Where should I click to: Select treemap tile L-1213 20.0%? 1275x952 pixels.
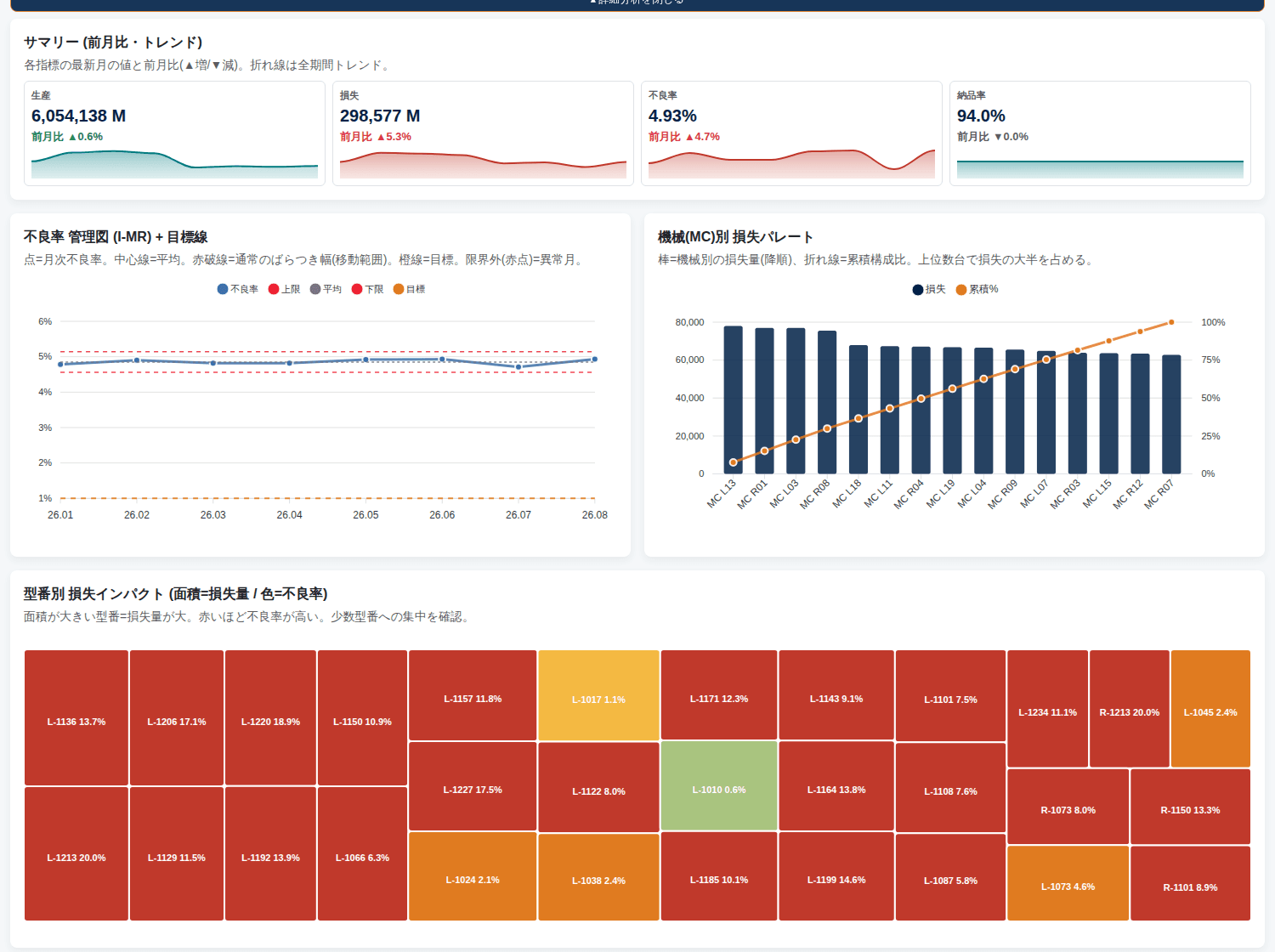[x=76, y=854]
